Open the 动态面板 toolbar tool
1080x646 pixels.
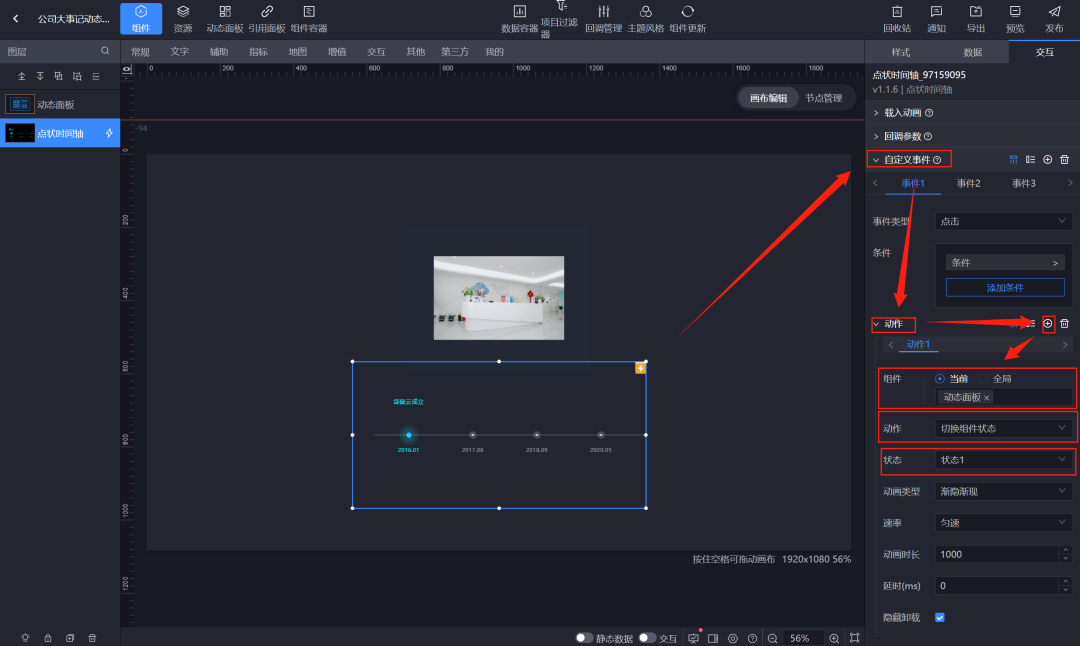225,18
